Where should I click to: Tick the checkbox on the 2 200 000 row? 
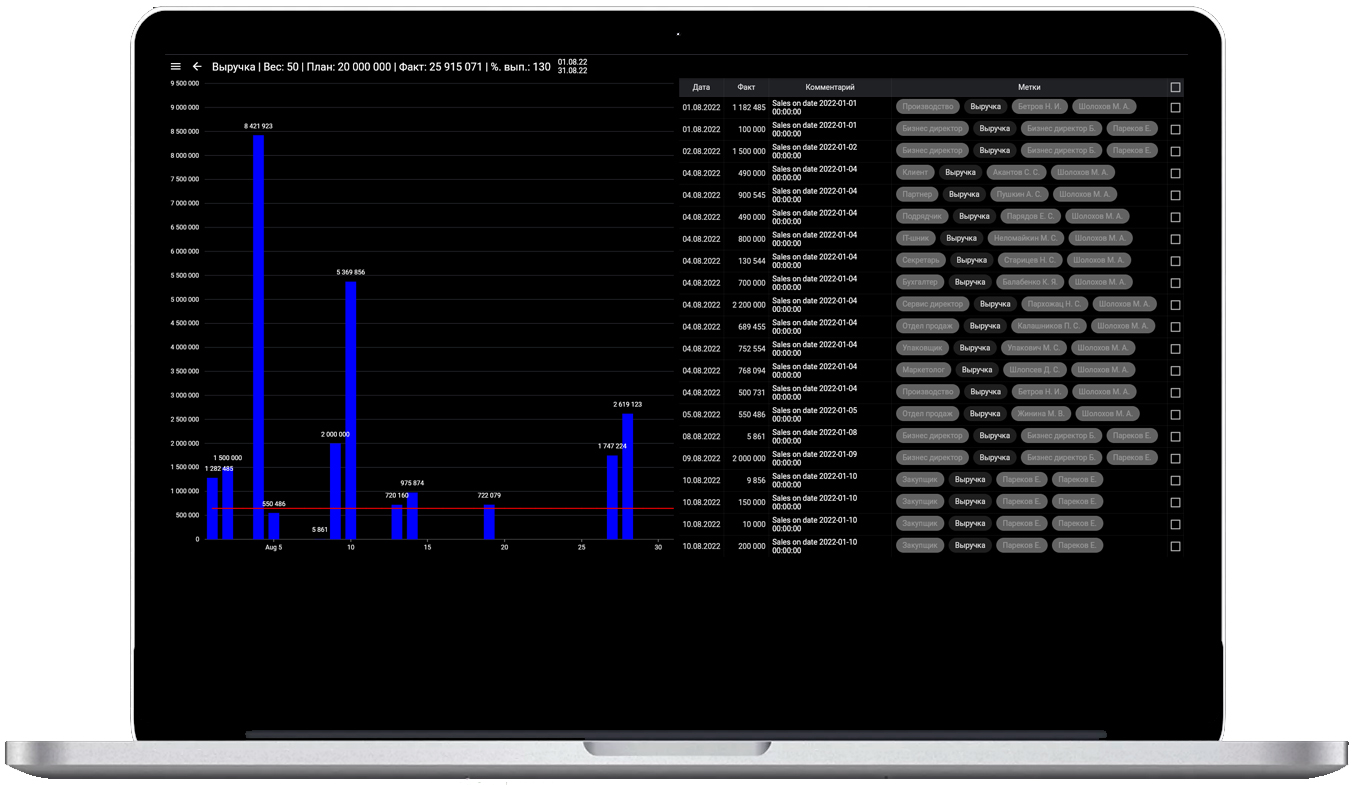pyautogui.click(x=1175, y=305)
